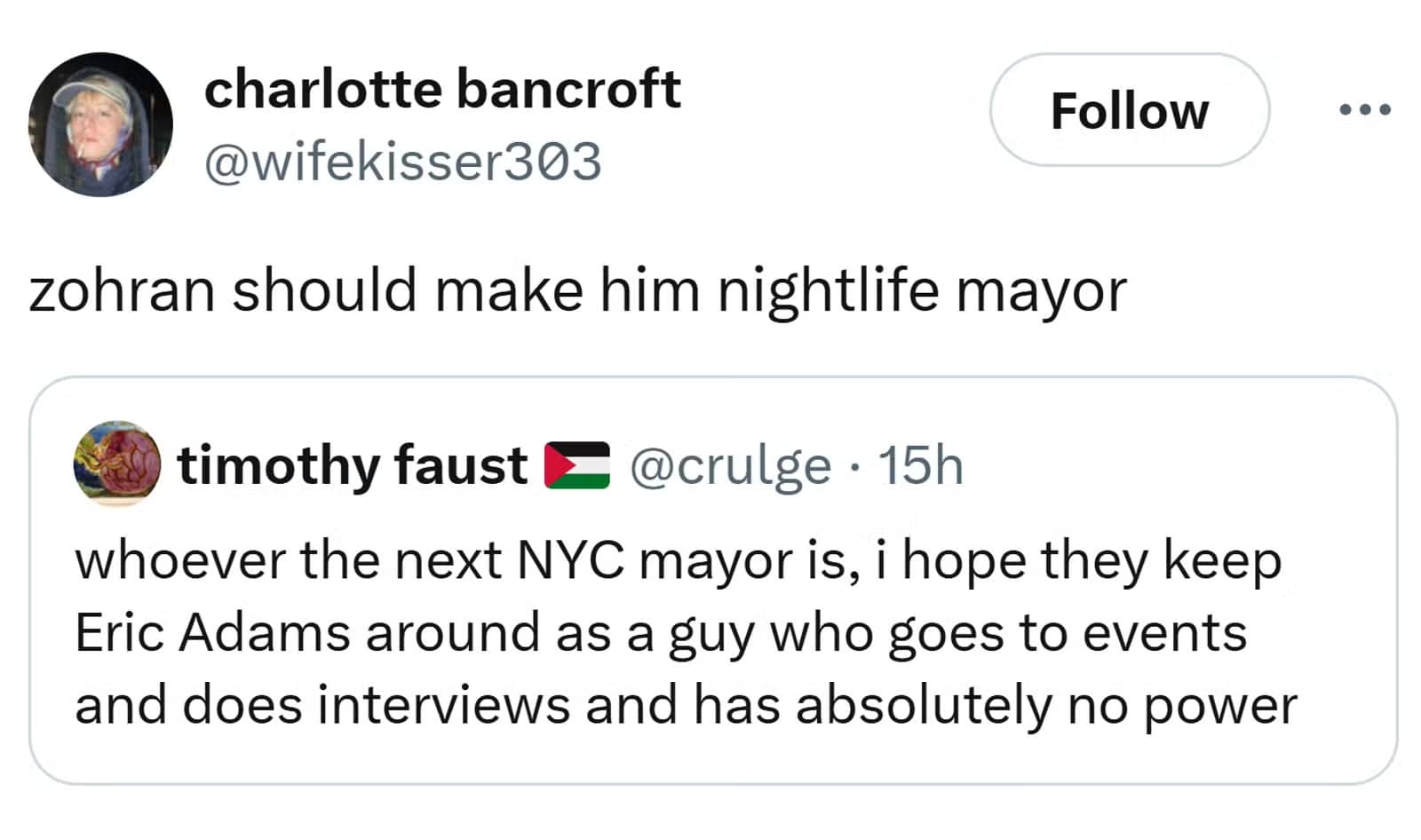1421x840 pixels.
Task: Click "Eric Adams" in the quoted tweet
Action: tap(213, 633)
